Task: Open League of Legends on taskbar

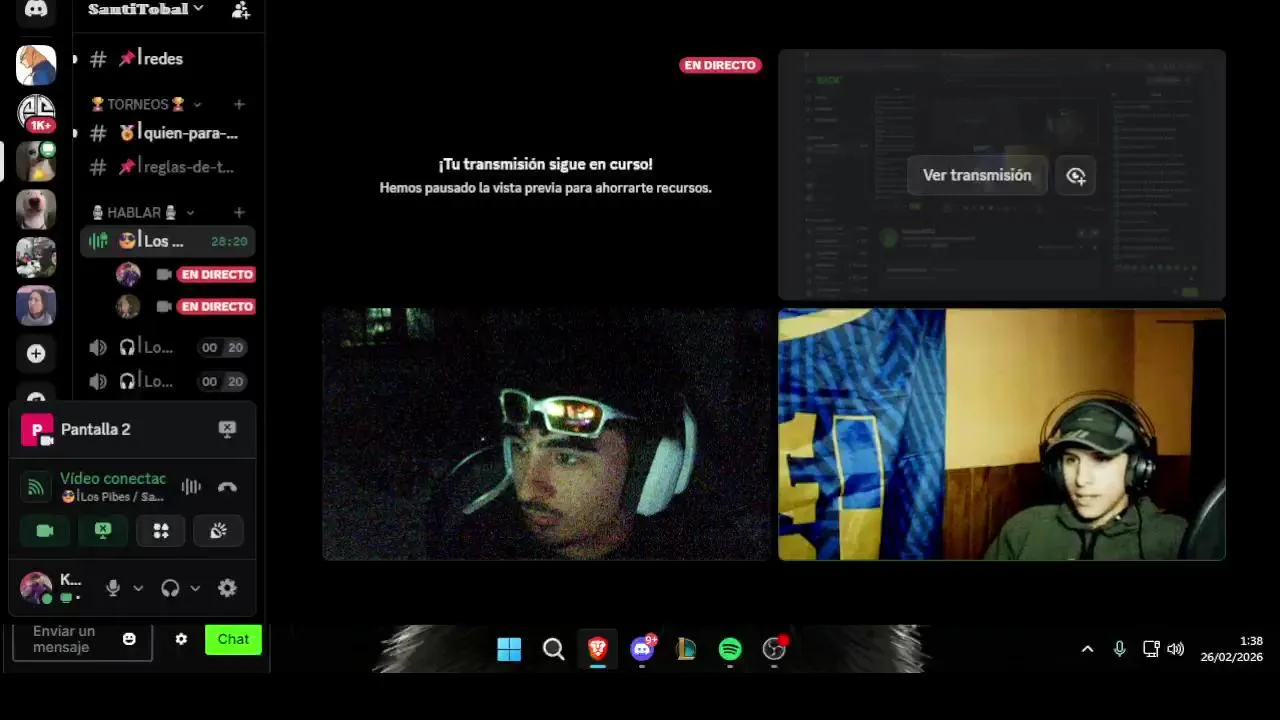Action: click(x=686, y=650)
